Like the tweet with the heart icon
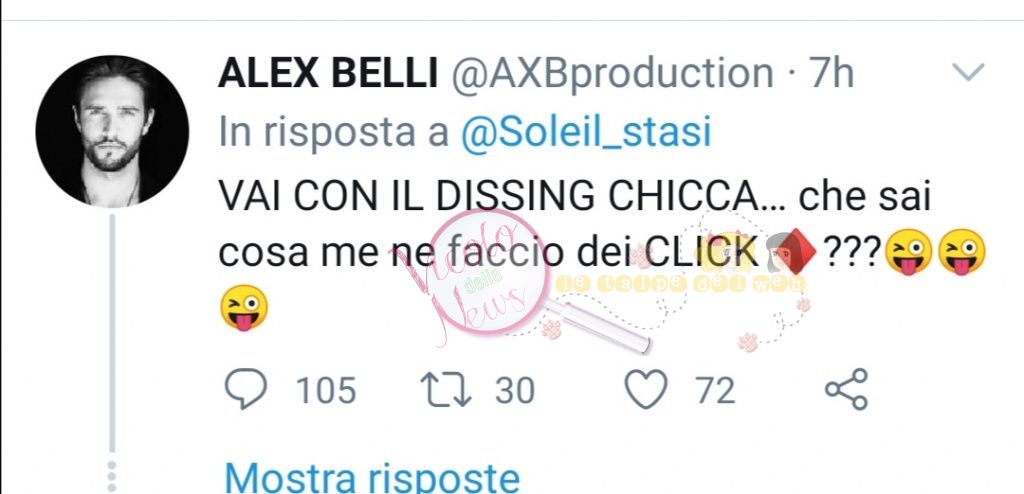 pyautogui.click(x=647, y=389)
